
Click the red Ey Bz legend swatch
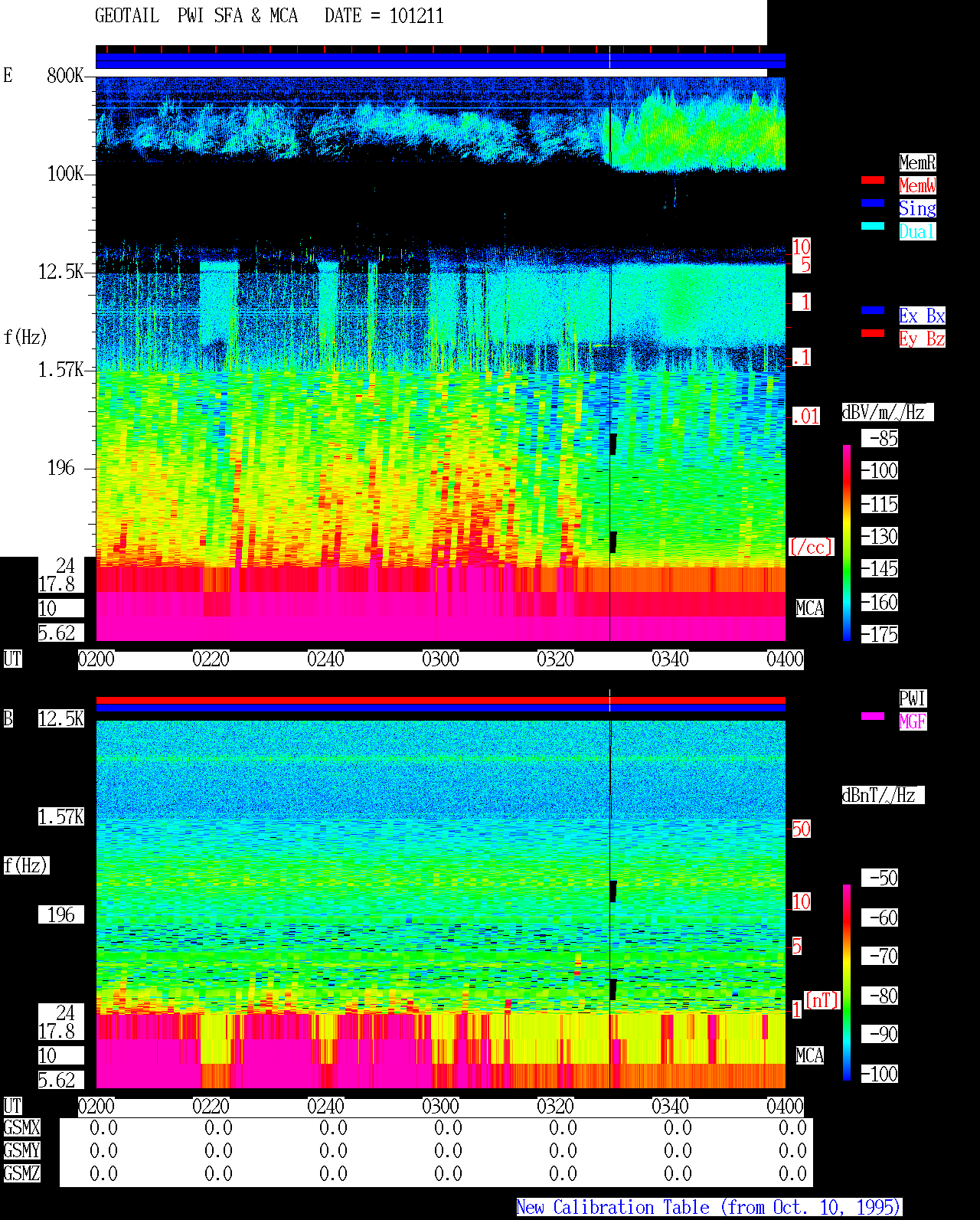[x=873, y=333]
